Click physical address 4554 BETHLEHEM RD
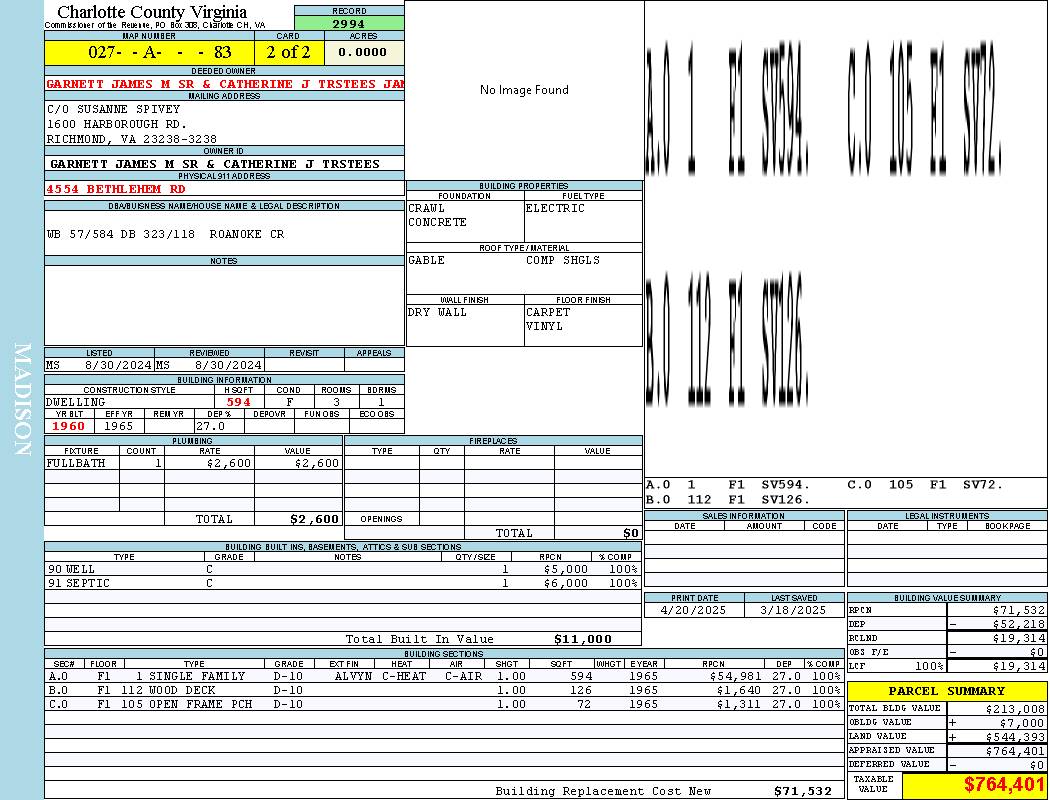Image resolution: width=1050 pixels, height=800 pixels. tap(116, 189)
